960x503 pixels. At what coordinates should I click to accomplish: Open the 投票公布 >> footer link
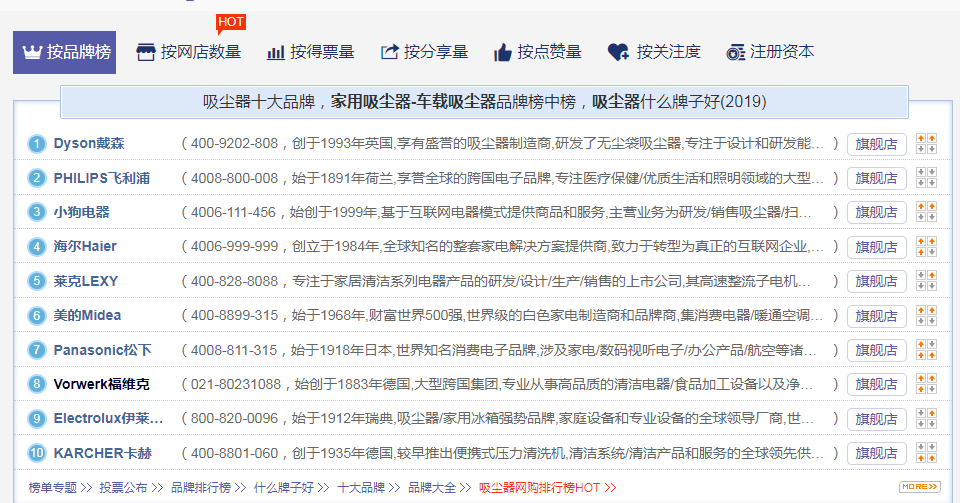point(132,488)
